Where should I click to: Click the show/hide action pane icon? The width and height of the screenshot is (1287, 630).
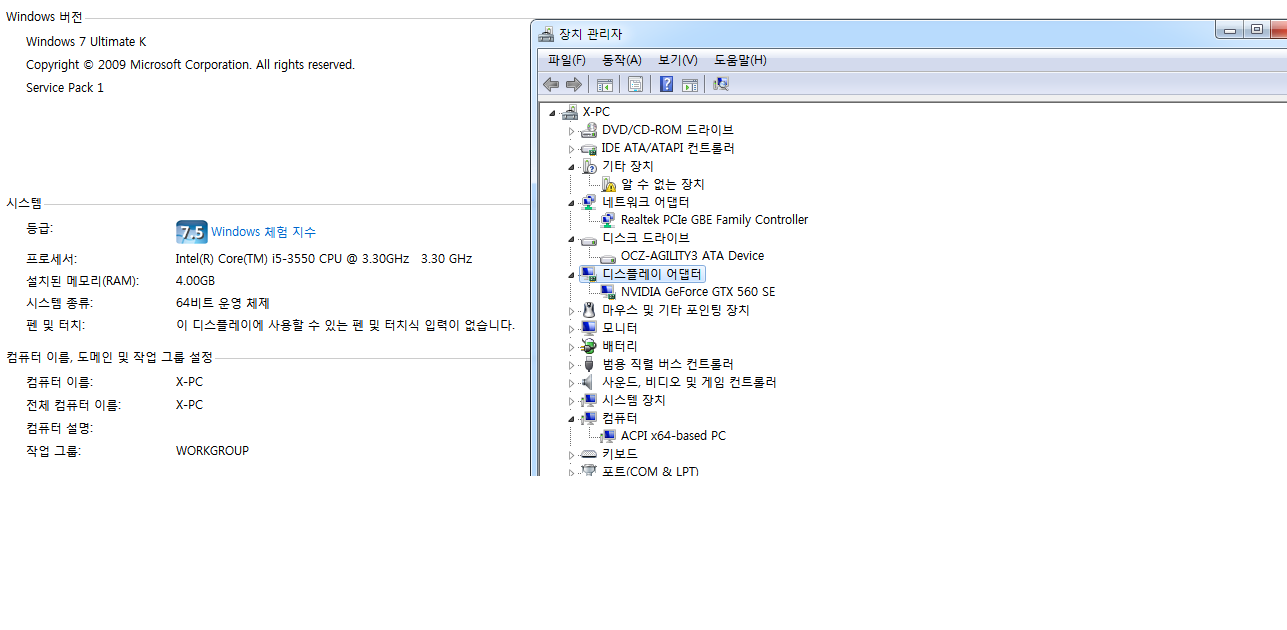tap(689, 85)
